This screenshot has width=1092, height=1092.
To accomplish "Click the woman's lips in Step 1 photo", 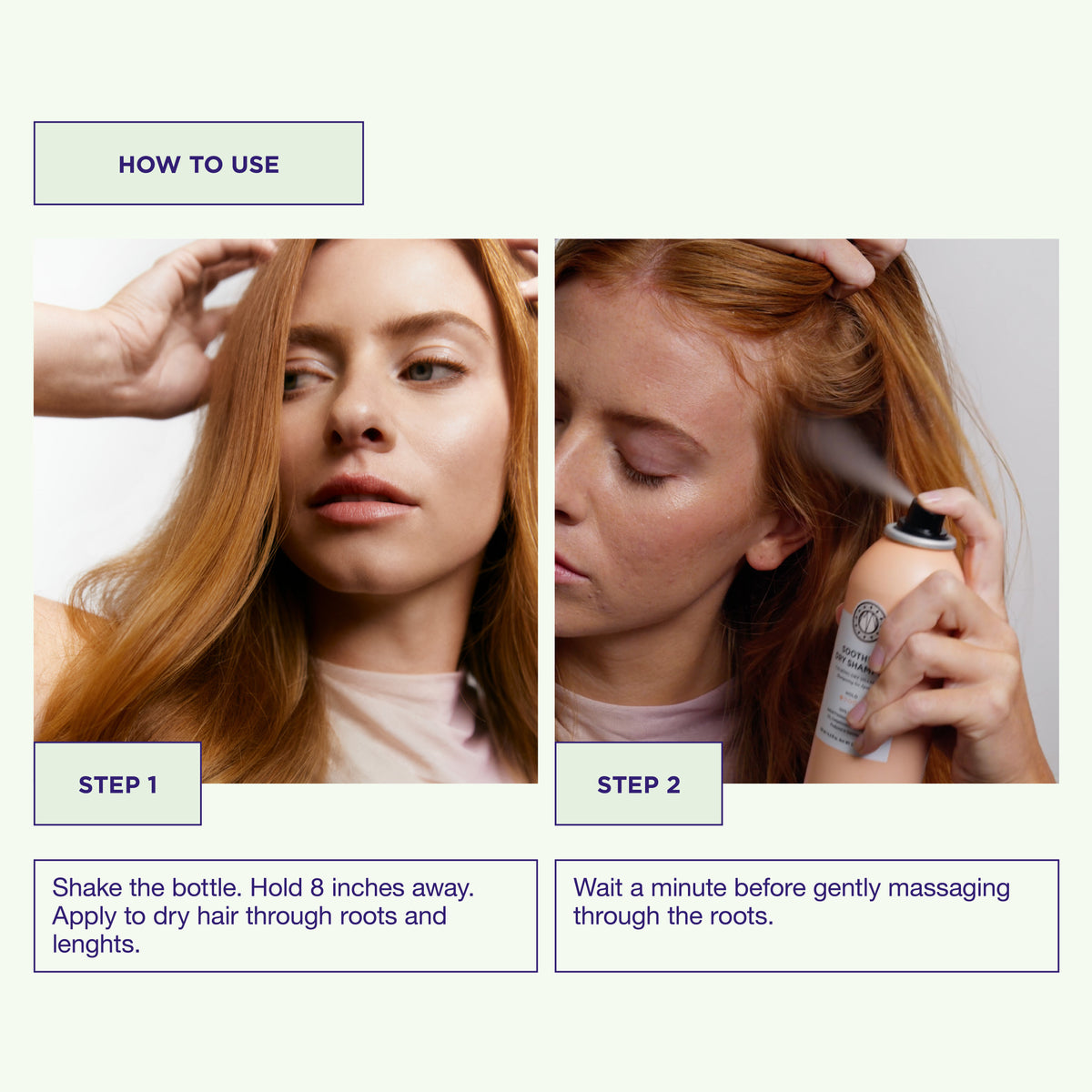I will point(360,501).
